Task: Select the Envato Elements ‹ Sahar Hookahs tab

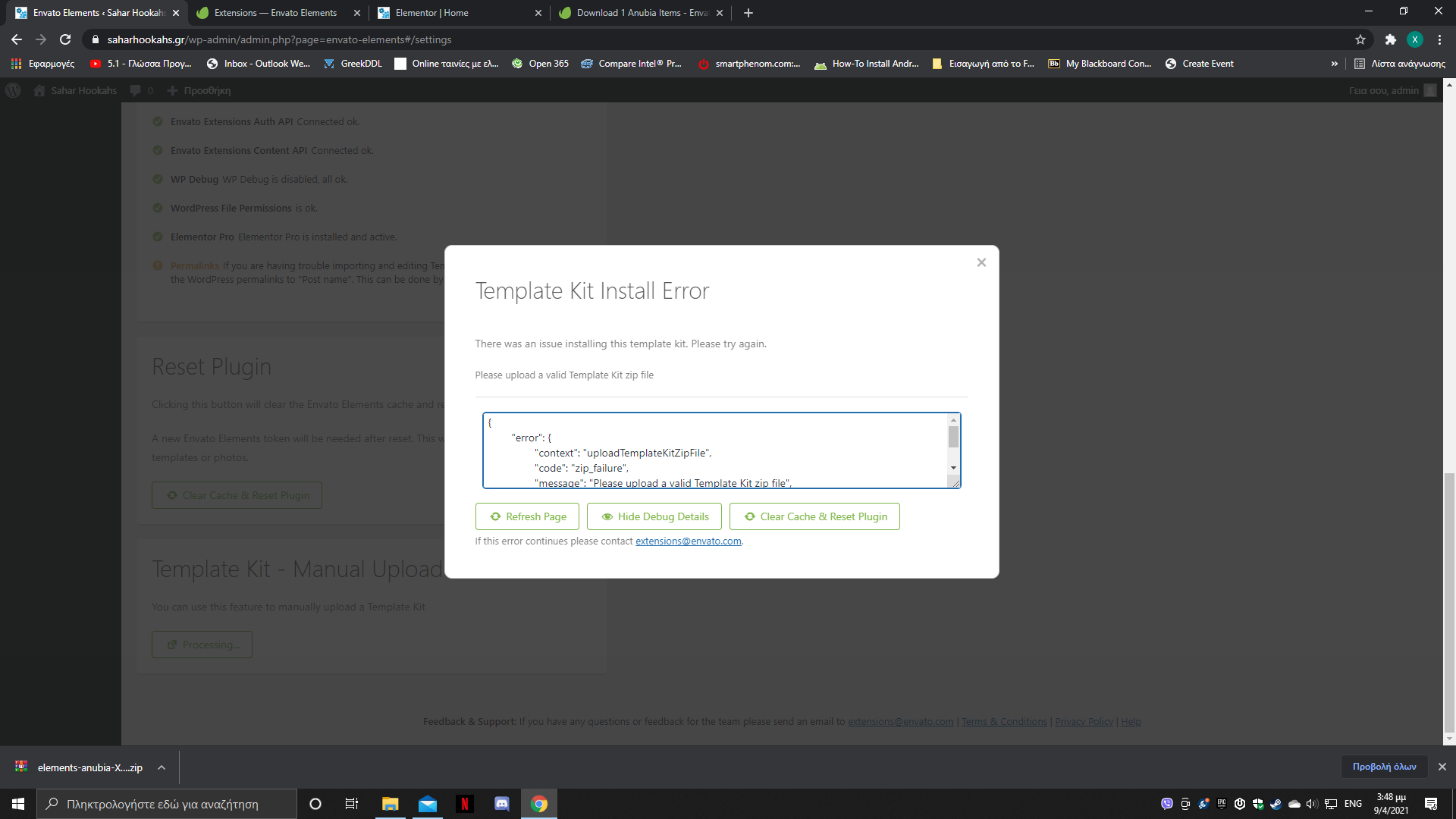Action: (x=96, y=13)
